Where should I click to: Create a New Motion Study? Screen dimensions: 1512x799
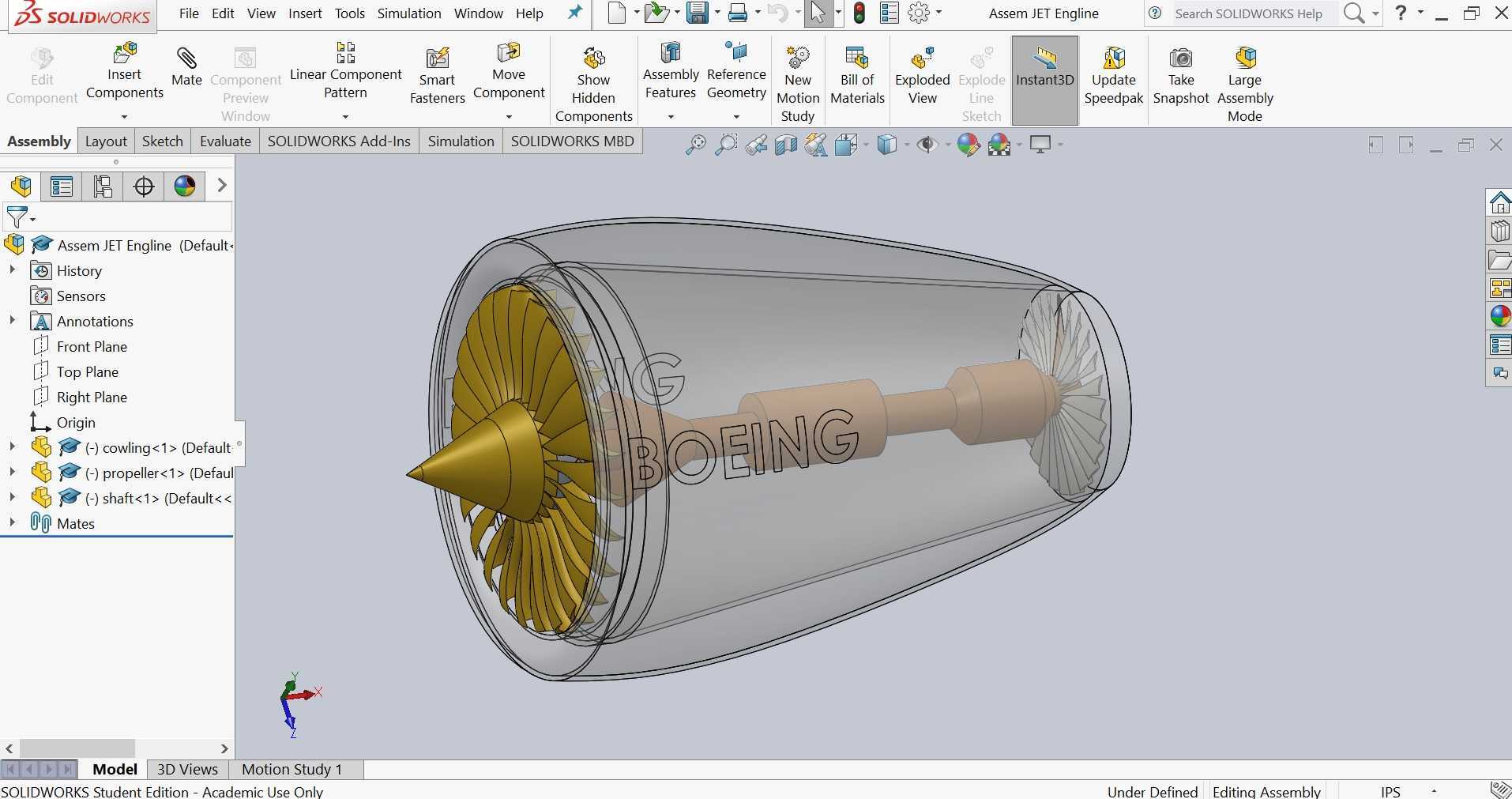(798, 85)
